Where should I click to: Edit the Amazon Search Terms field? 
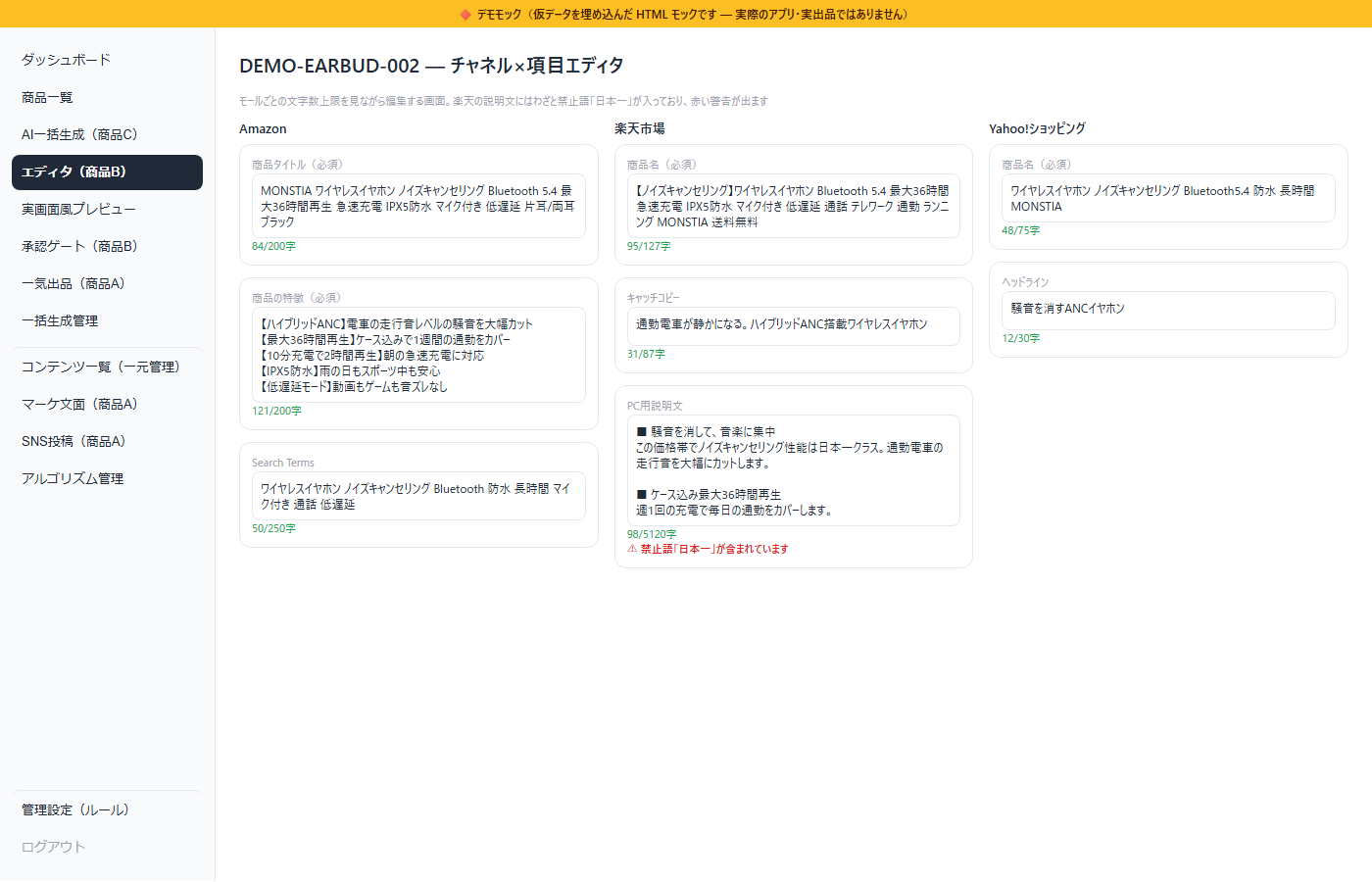click(x=418, y=496)
